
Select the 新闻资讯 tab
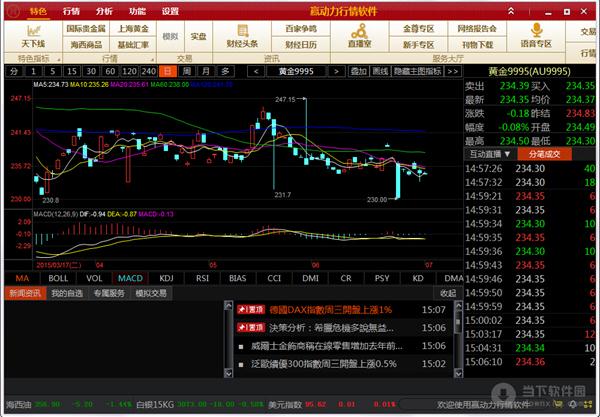(25, 293)
